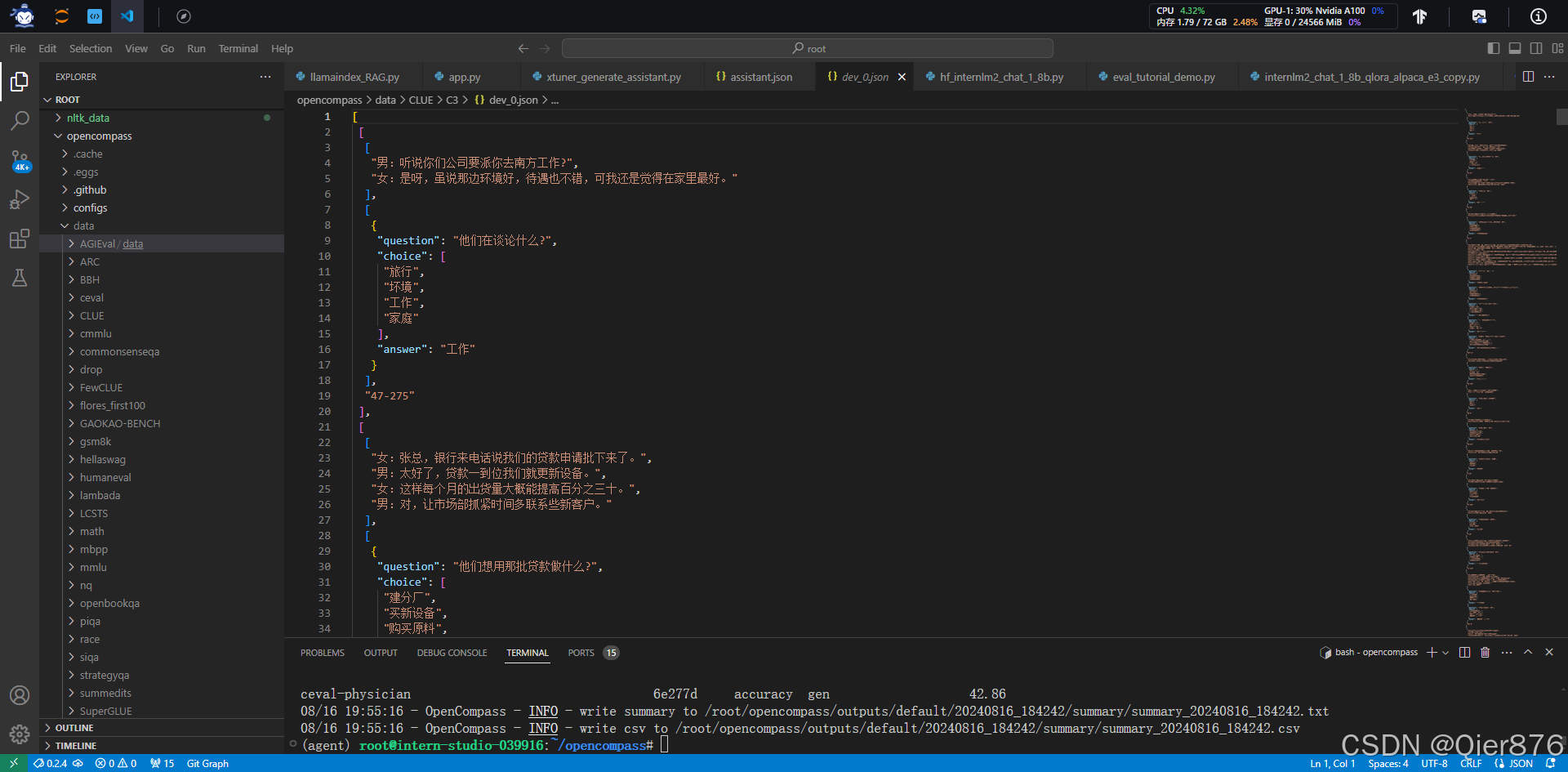Expand the ceval folder

click(x=162, y=297)
